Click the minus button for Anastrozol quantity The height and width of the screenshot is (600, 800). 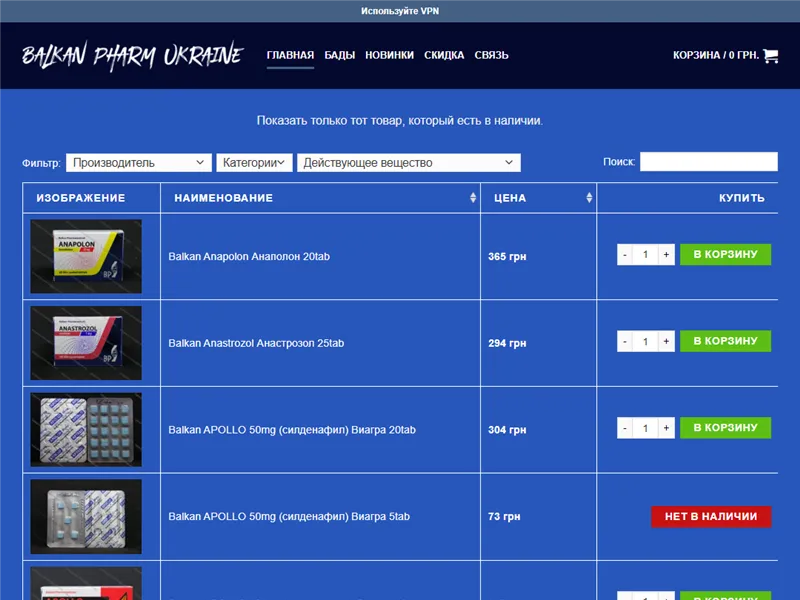pos(625,342)
